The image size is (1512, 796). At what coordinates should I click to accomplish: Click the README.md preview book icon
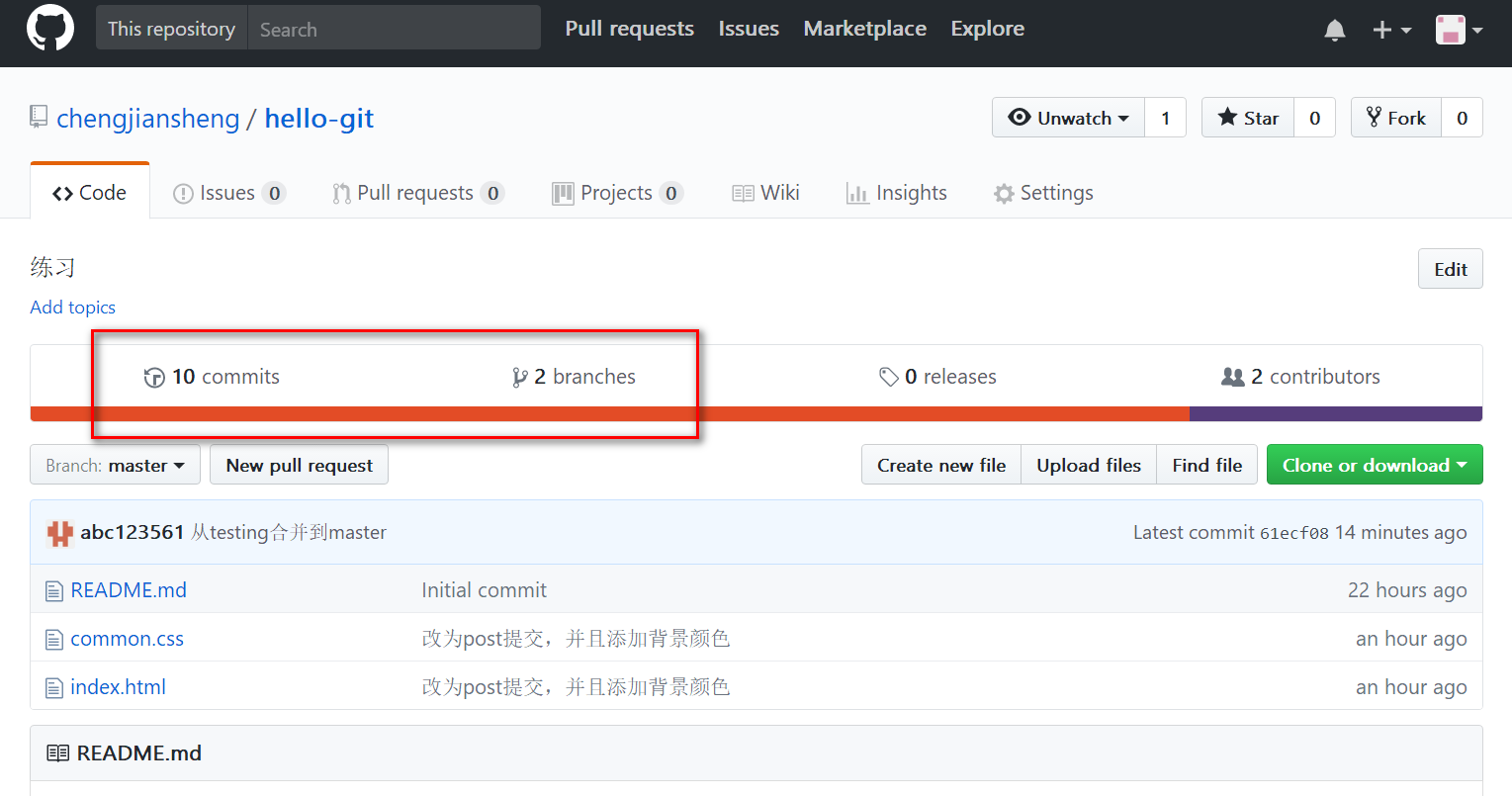click(x=58, y=753)
